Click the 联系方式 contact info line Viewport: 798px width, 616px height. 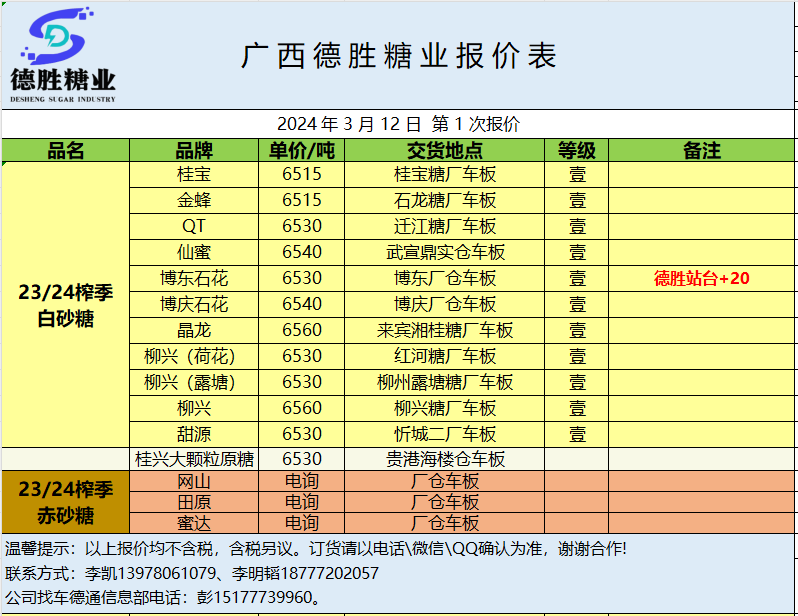click(192, 573)
